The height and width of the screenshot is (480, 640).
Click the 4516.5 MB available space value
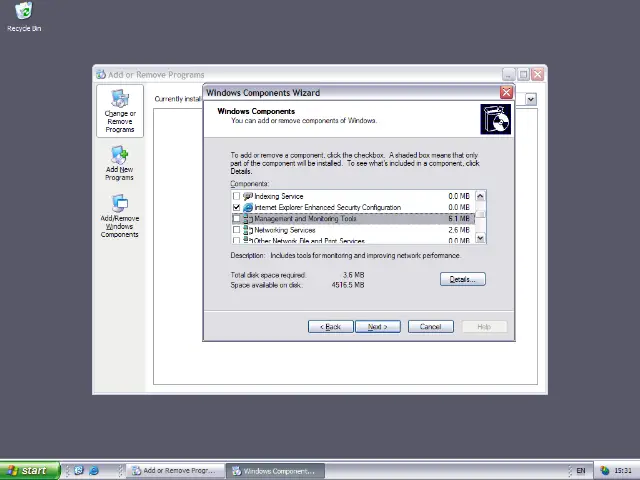348,285
